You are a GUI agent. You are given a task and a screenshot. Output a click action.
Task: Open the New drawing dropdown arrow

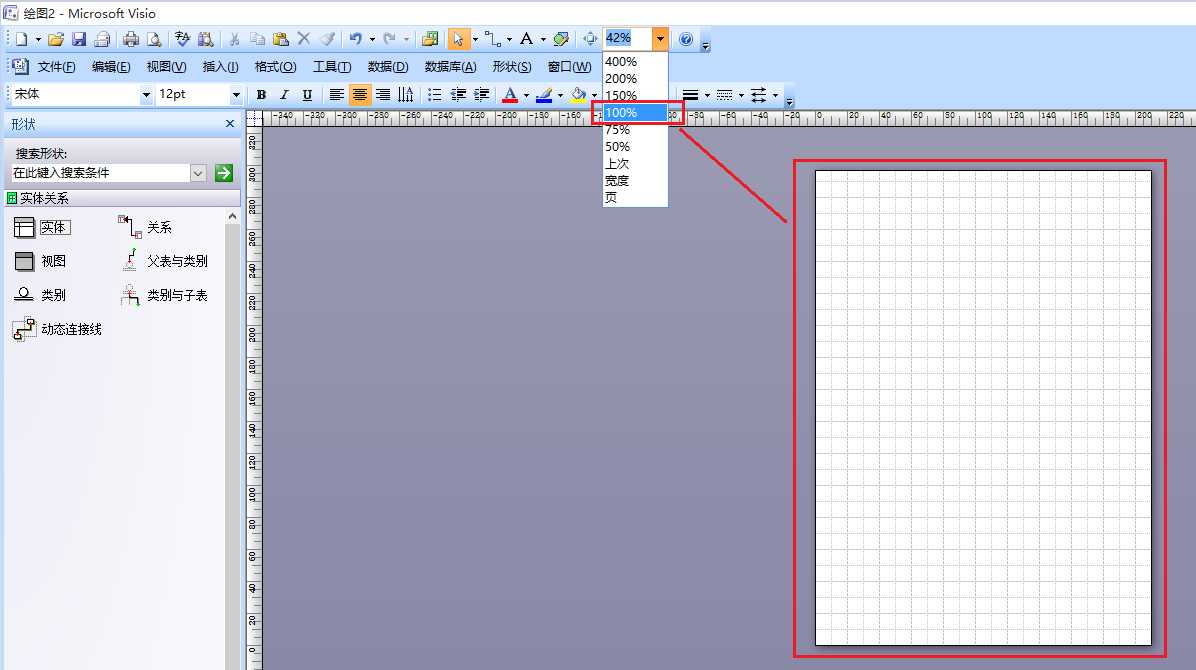click(x=38, y=39)
